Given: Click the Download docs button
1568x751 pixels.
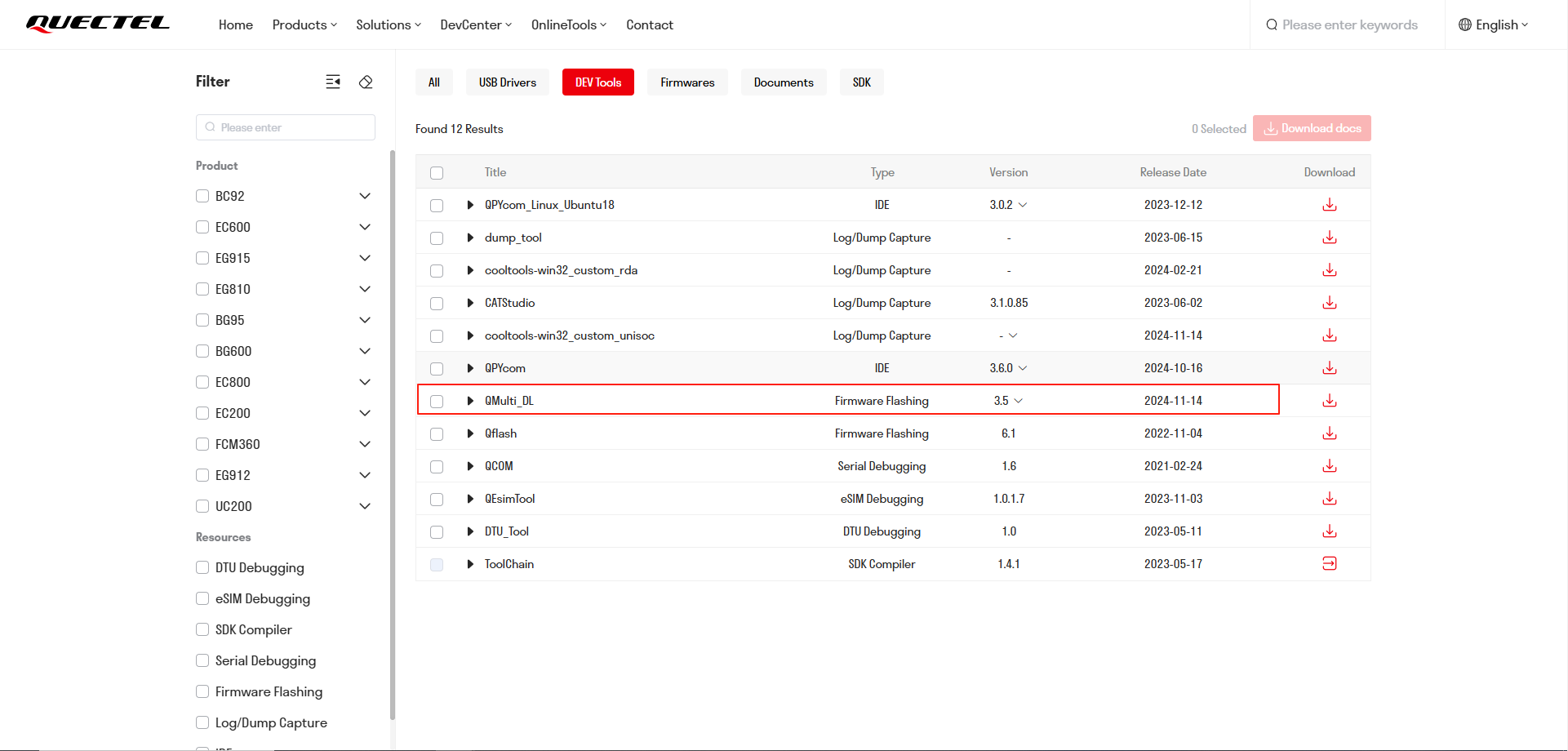Looking at the screenshot, I should (1312, 128).
